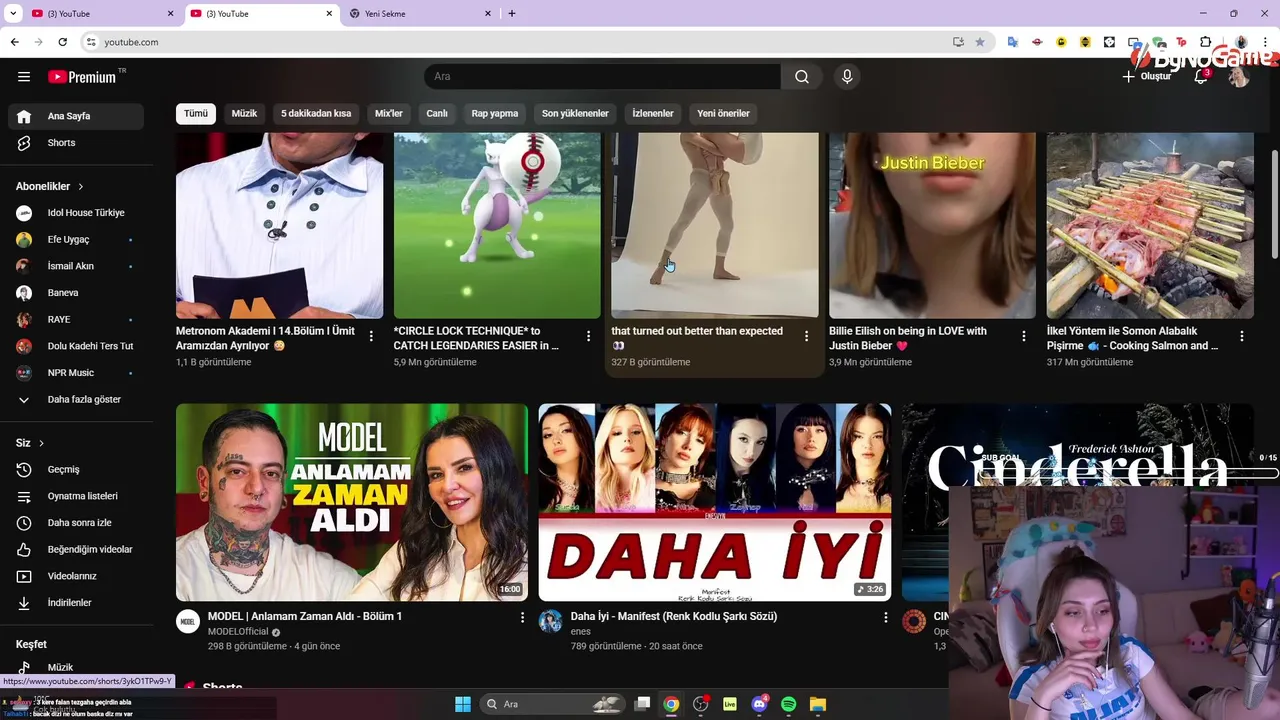Screen dimensions: 1280x720
Task: Open options for CIRCLE LOCK TECHNIQUE short
Action: tap(588, 337)
